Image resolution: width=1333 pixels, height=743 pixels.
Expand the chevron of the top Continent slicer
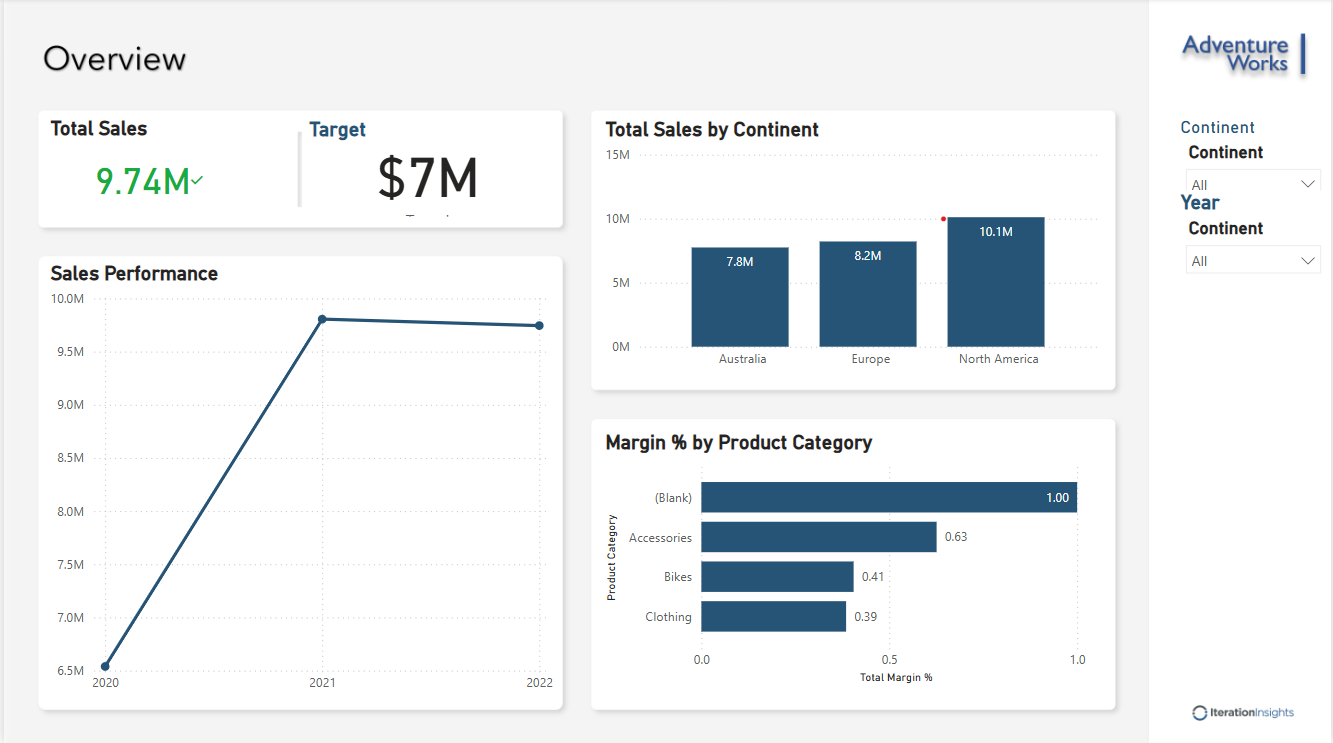tap(1308, 184)
